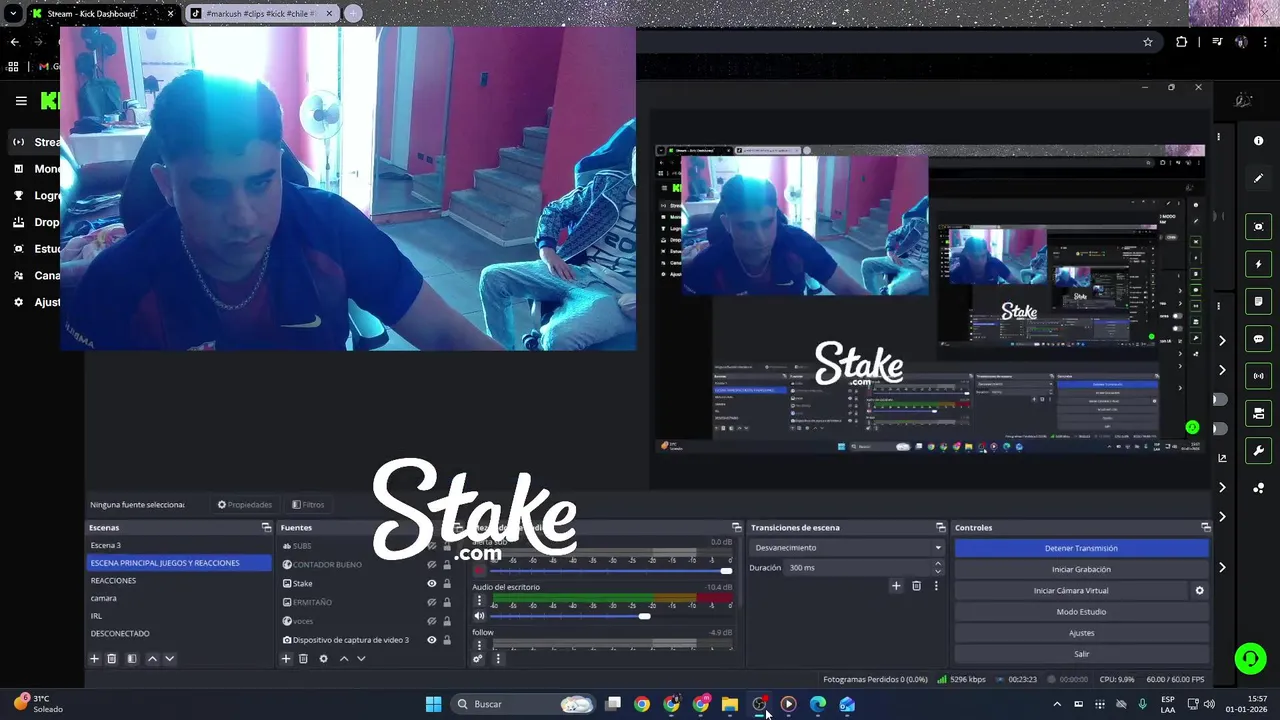
Task: Unmute the alerta sub audio channel
Action: pyautogui.click(x=479, y=571)
